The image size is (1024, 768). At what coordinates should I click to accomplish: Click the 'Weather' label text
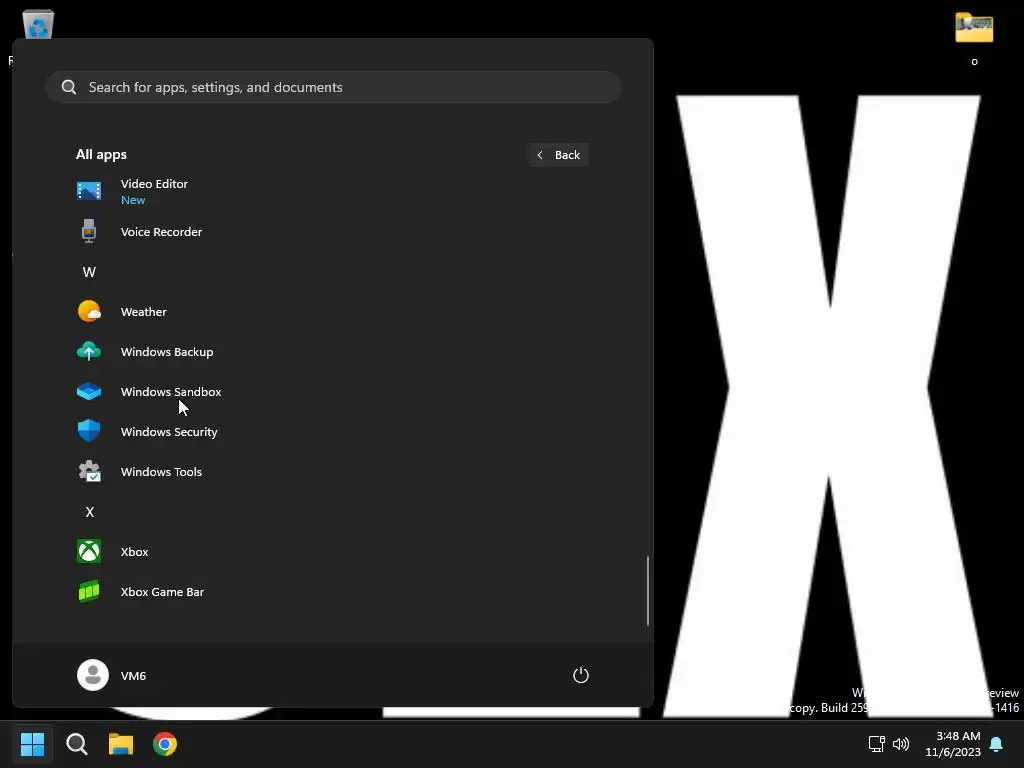144,312
